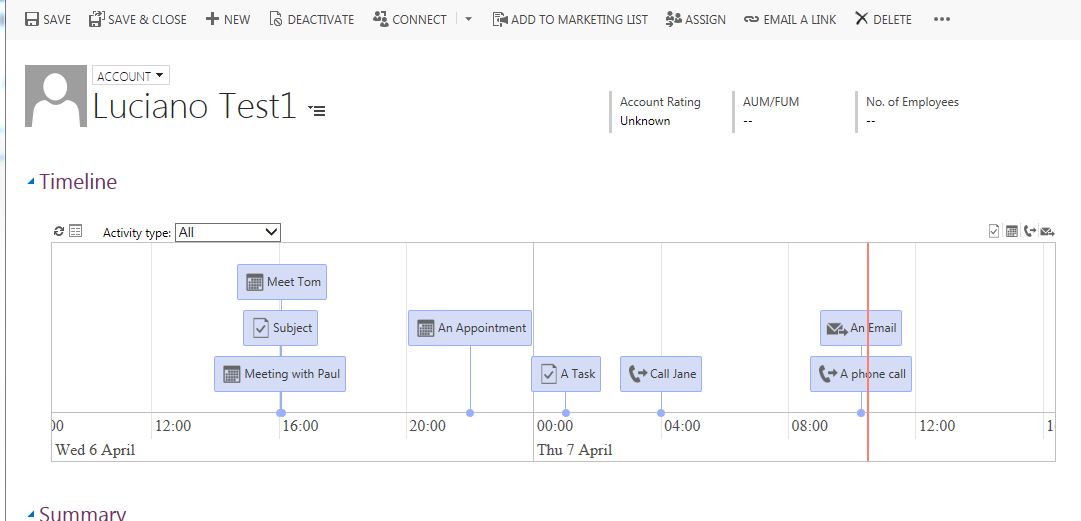The height and width of the screenshot is (521, 1081).
Task: Open the Connect split-button arrow
Action: (x=469, y=19)
